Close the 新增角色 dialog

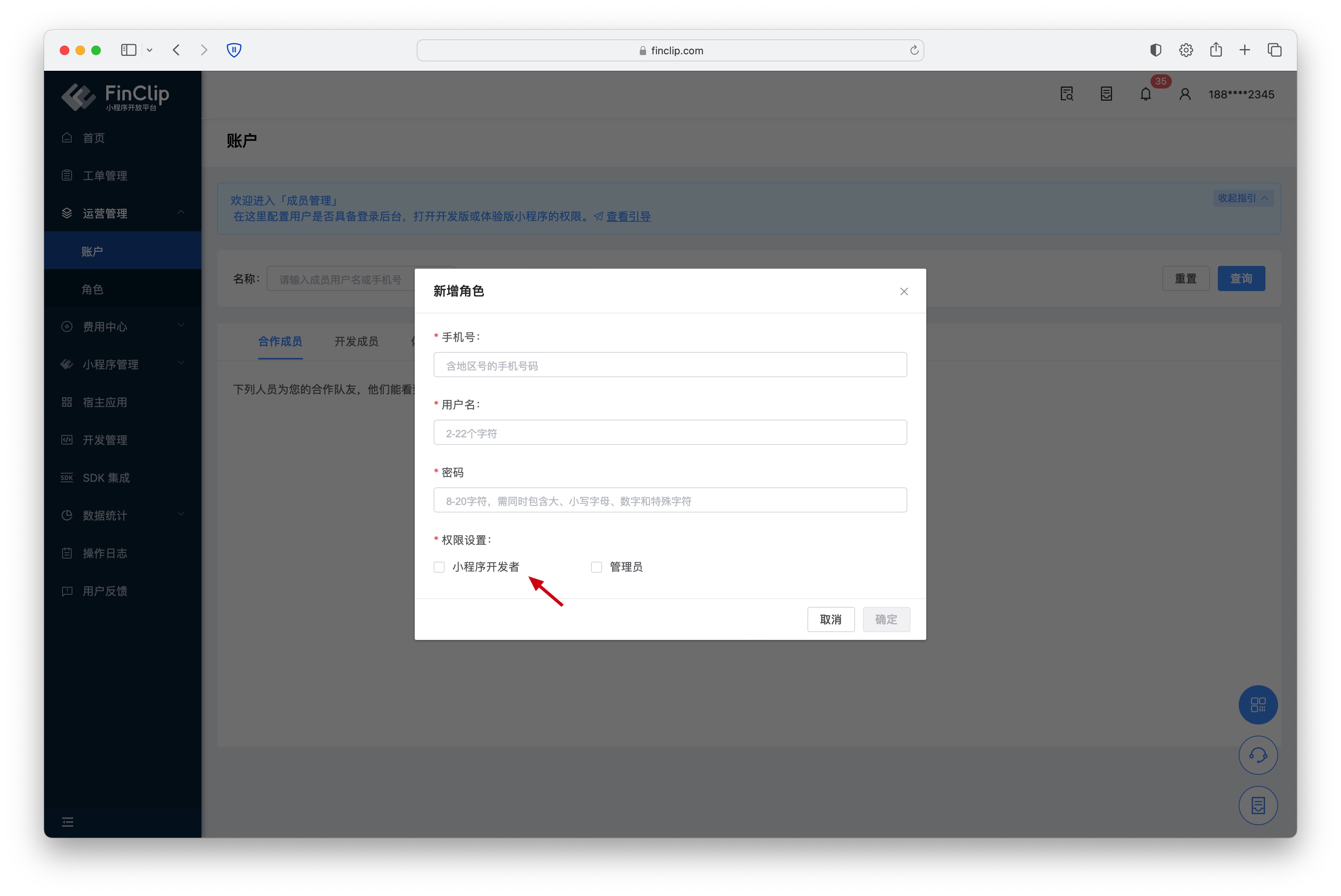[904, 291]
